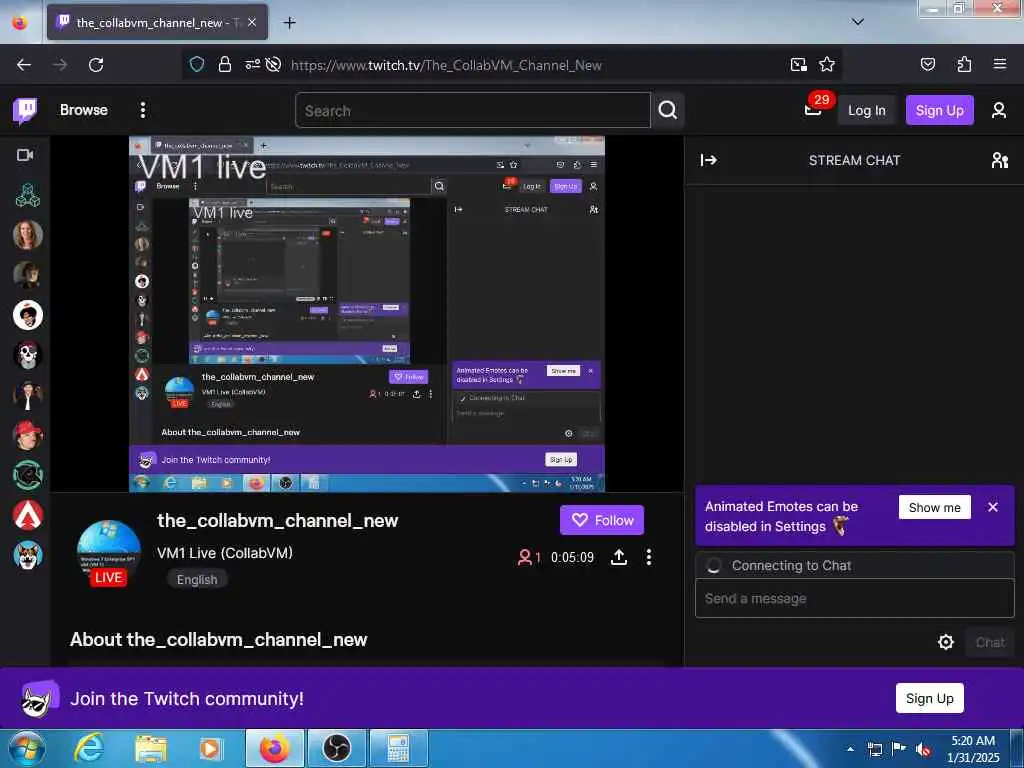Click the tracking protection shield icon
Image resolution: width=1024 pixels, height=768 pixels.
[197, 65]
